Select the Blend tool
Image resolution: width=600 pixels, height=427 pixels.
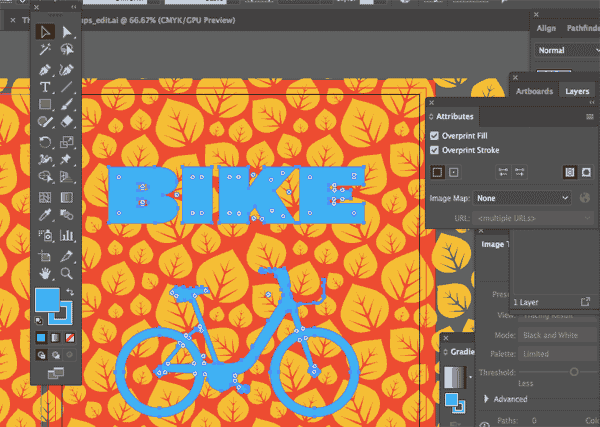coord(67,215)
